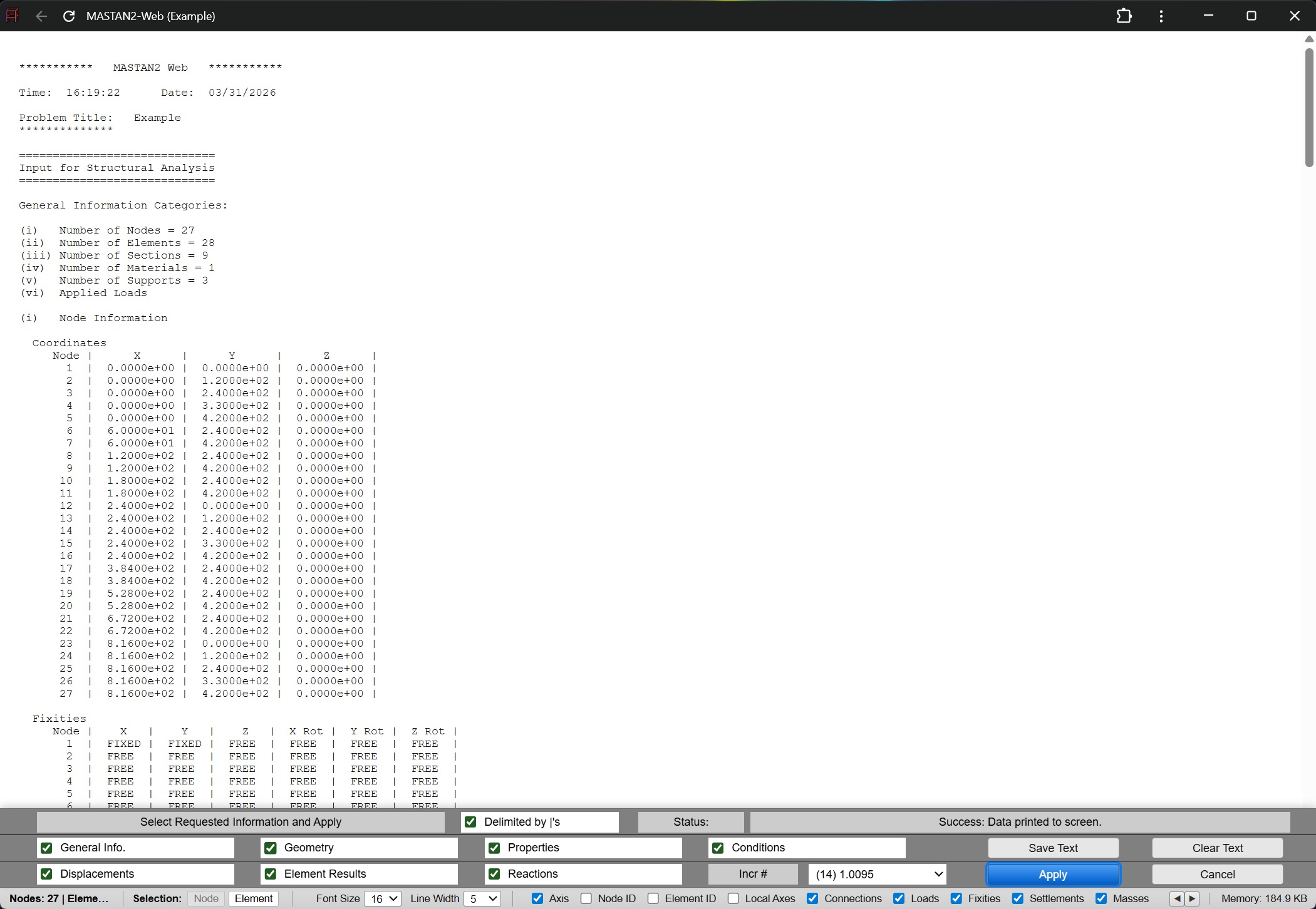Switch selection mode to Node

pos(206,898)
